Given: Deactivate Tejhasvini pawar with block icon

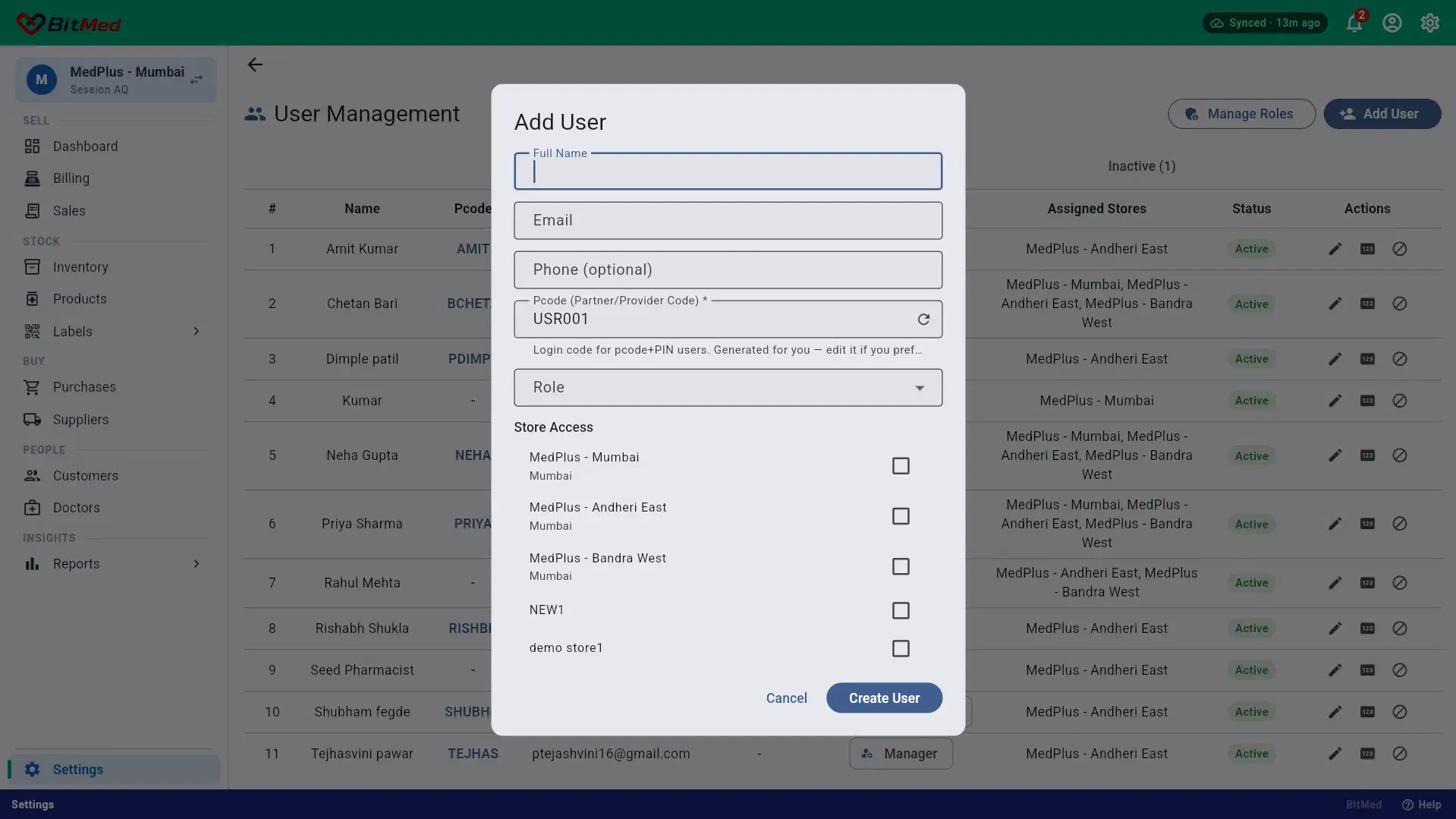Looking at the screenshot, I should pyautogui.click(x=1400, y=754).
